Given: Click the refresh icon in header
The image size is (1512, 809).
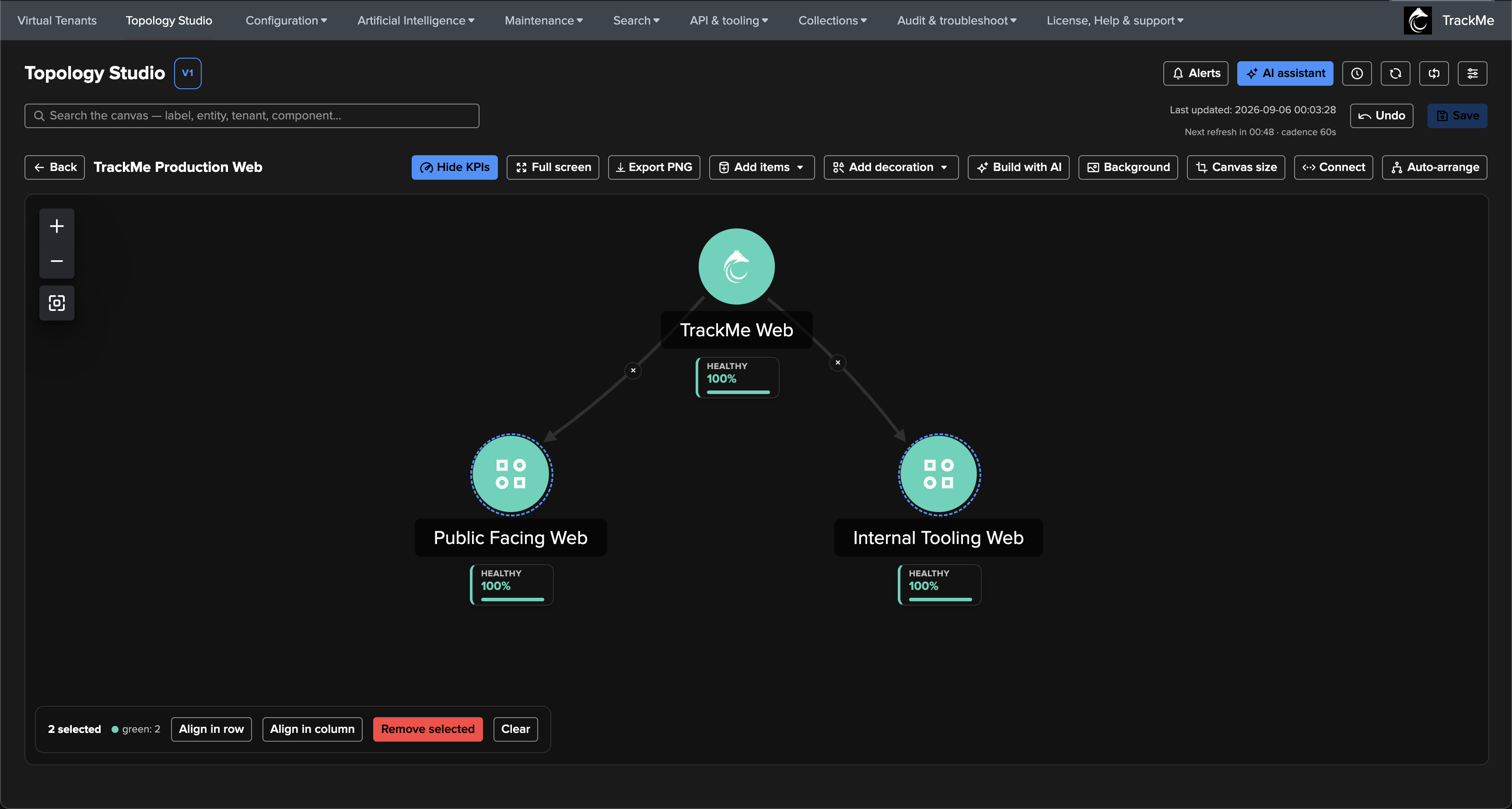Looking at the screenshot, I should 1395,73.
